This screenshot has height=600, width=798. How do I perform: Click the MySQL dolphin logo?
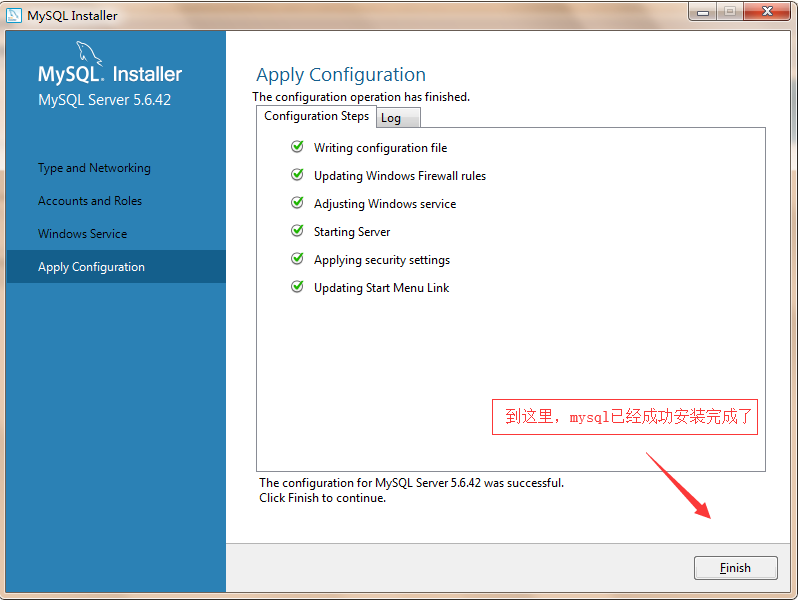tap(89, 53)
